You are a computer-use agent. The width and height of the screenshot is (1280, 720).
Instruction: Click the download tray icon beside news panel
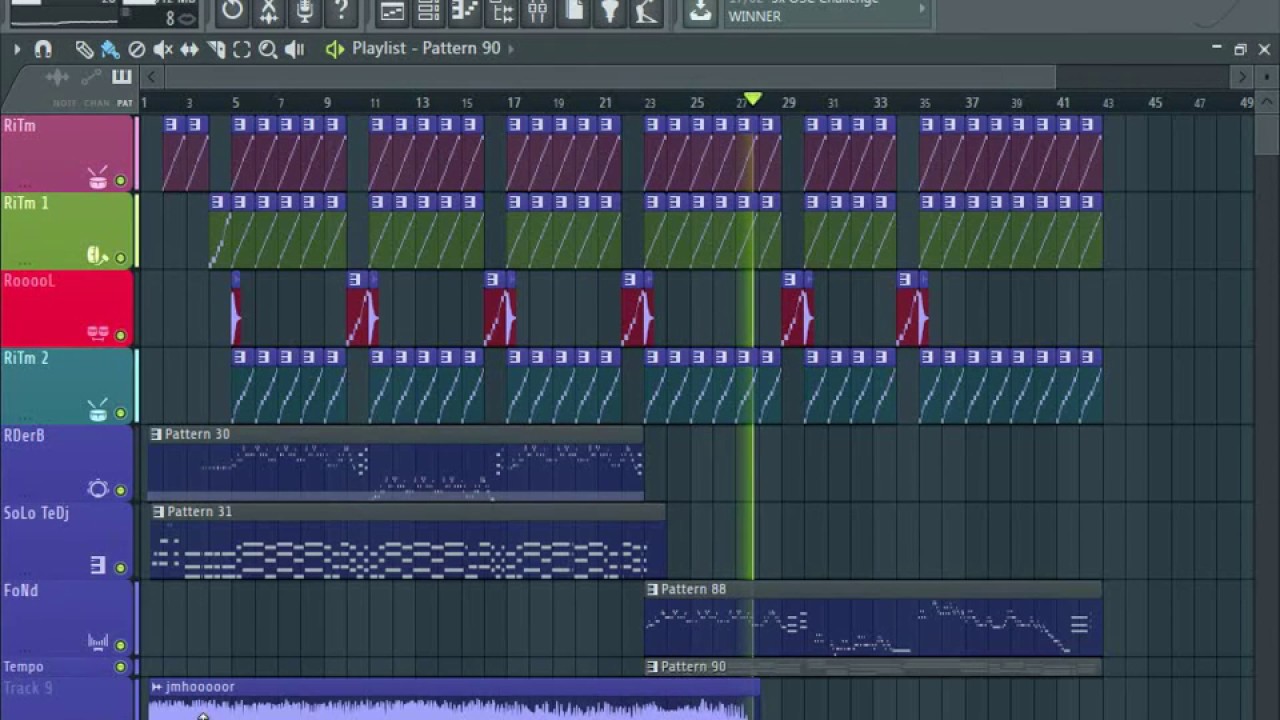click(701, 11)
